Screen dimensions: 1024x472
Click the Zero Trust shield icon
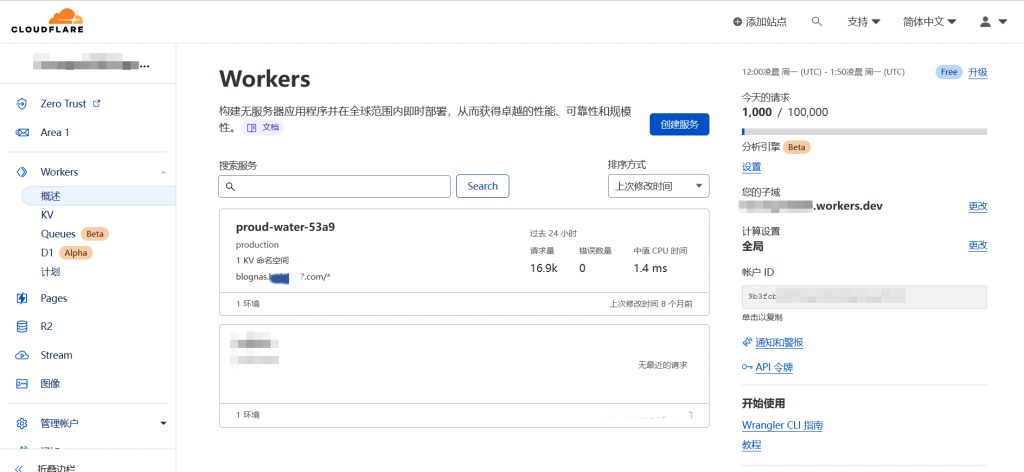click(x=22, y=104)
